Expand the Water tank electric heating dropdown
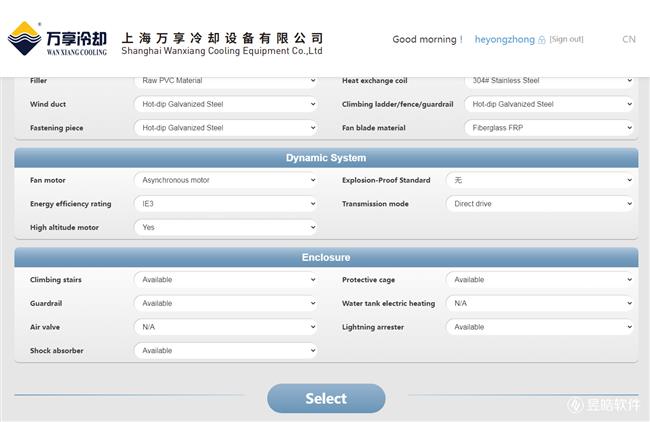This screenshot has width=650, height=422. tap(540, 303)
